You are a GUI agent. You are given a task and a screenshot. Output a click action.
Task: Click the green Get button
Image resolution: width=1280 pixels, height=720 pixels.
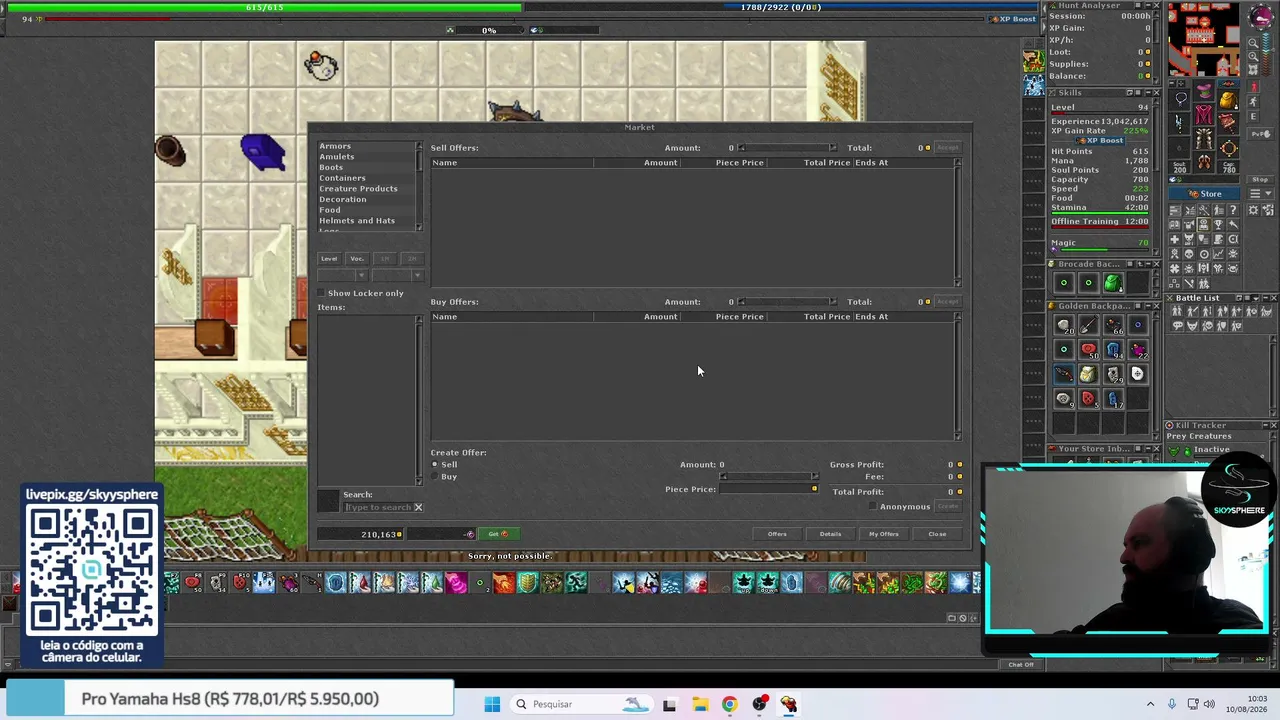[x=498, y=534]
